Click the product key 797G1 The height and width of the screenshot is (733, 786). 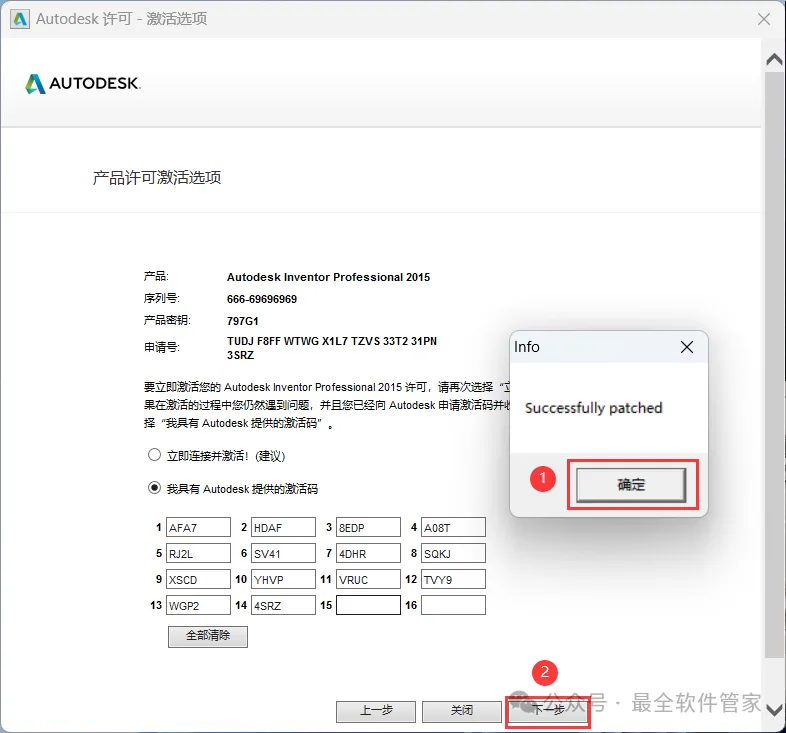[243, 321]
